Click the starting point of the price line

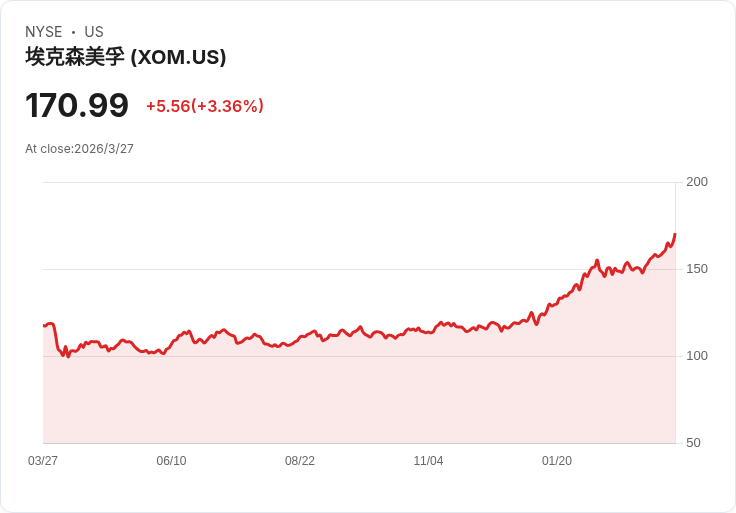pyautogui.click(x=44, y=326)
